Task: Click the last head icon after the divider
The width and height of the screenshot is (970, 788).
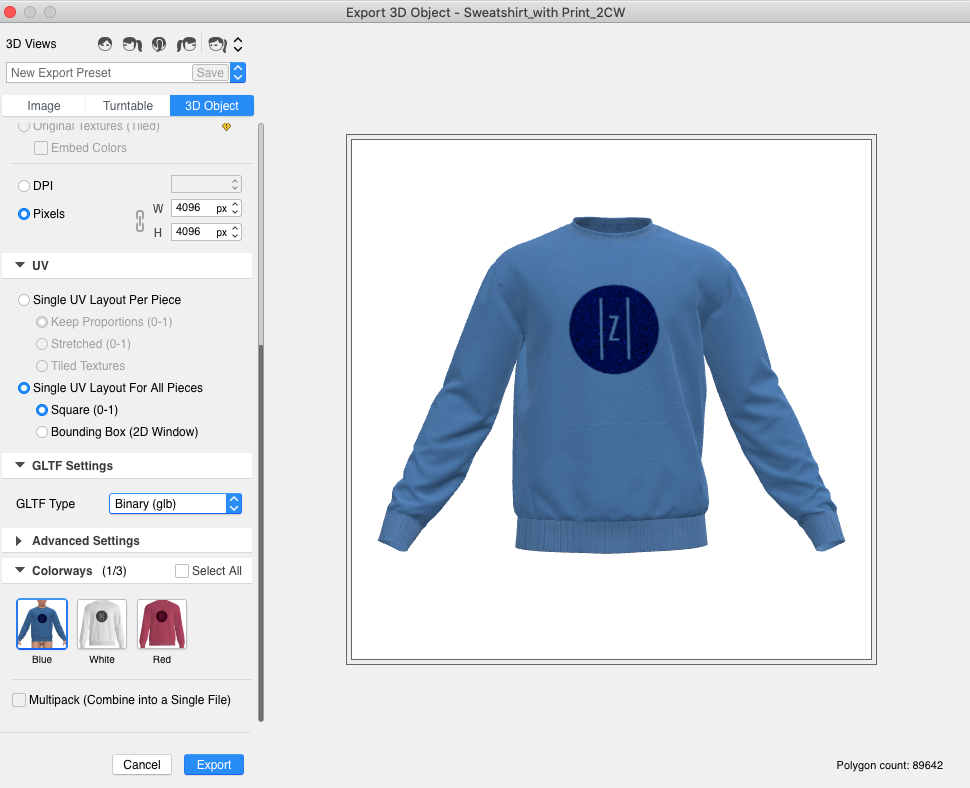Action: coord(218,44)
